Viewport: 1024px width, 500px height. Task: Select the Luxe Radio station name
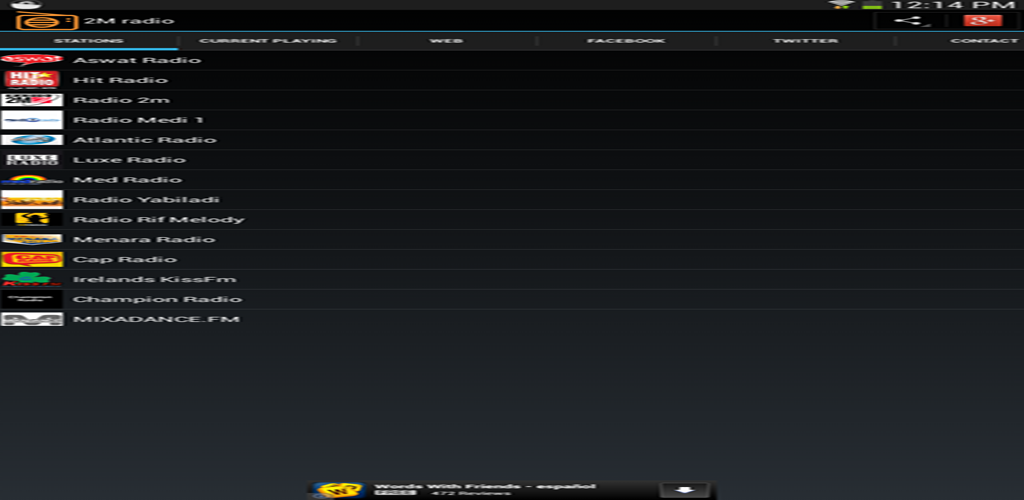[129, 160]
